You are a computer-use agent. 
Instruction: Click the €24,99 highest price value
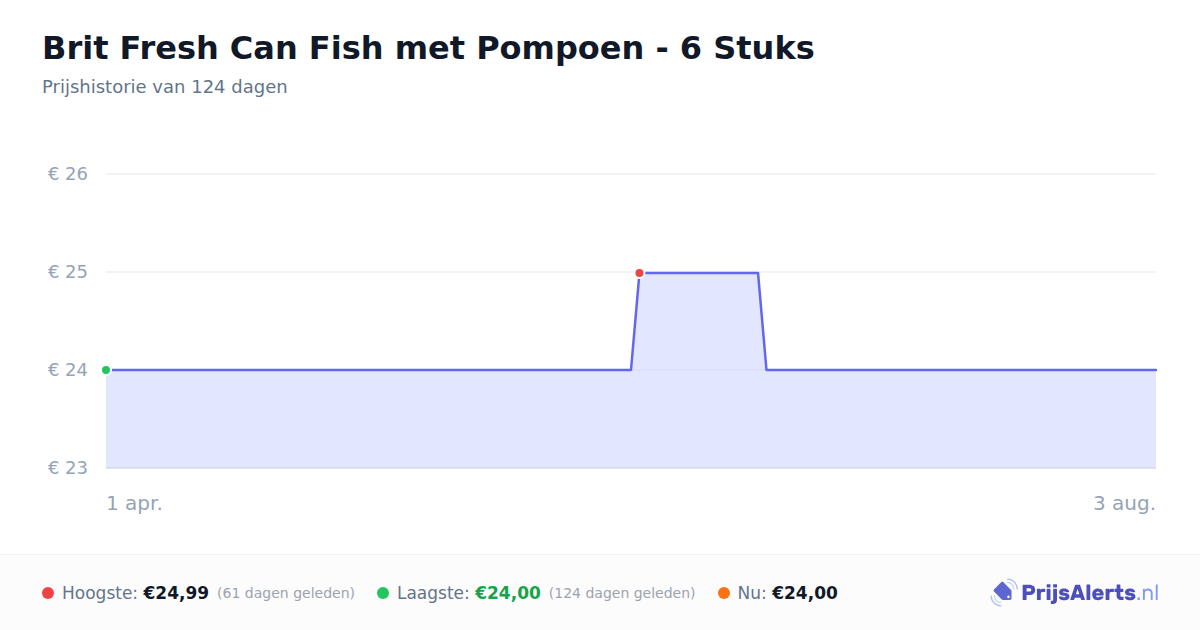point(176,593)
